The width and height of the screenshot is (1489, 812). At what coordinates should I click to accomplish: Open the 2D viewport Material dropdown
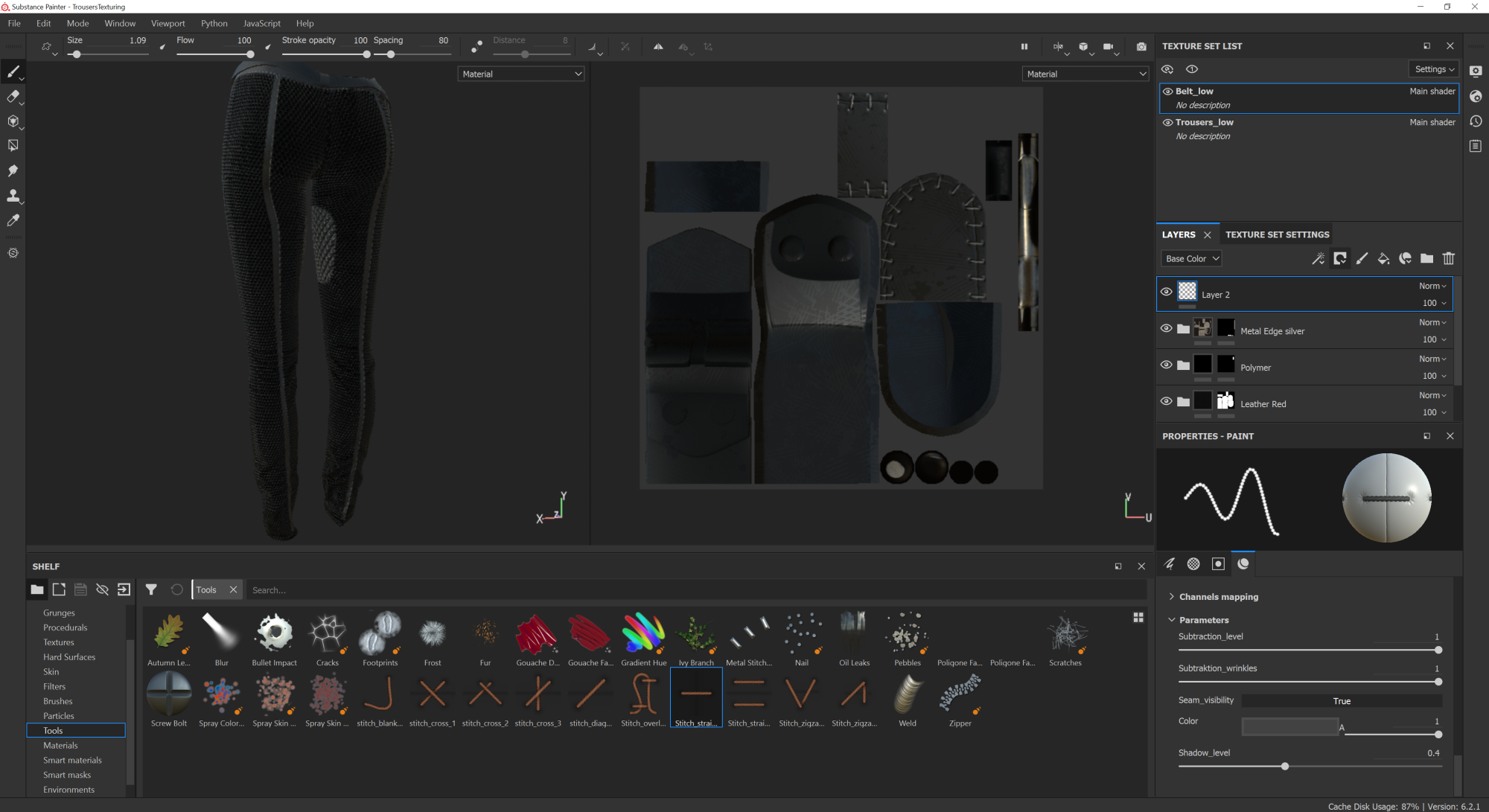(1085, 74)
